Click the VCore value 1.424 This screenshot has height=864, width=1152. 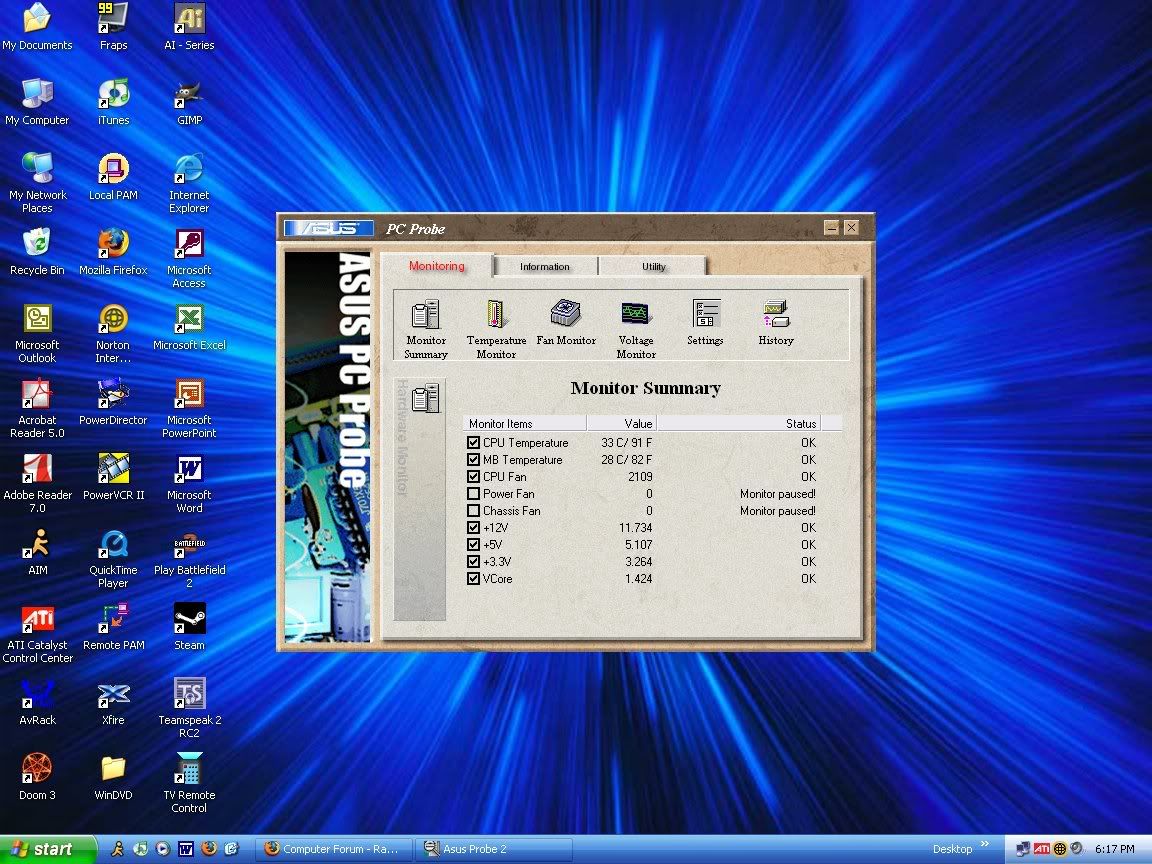click(638, 578)
